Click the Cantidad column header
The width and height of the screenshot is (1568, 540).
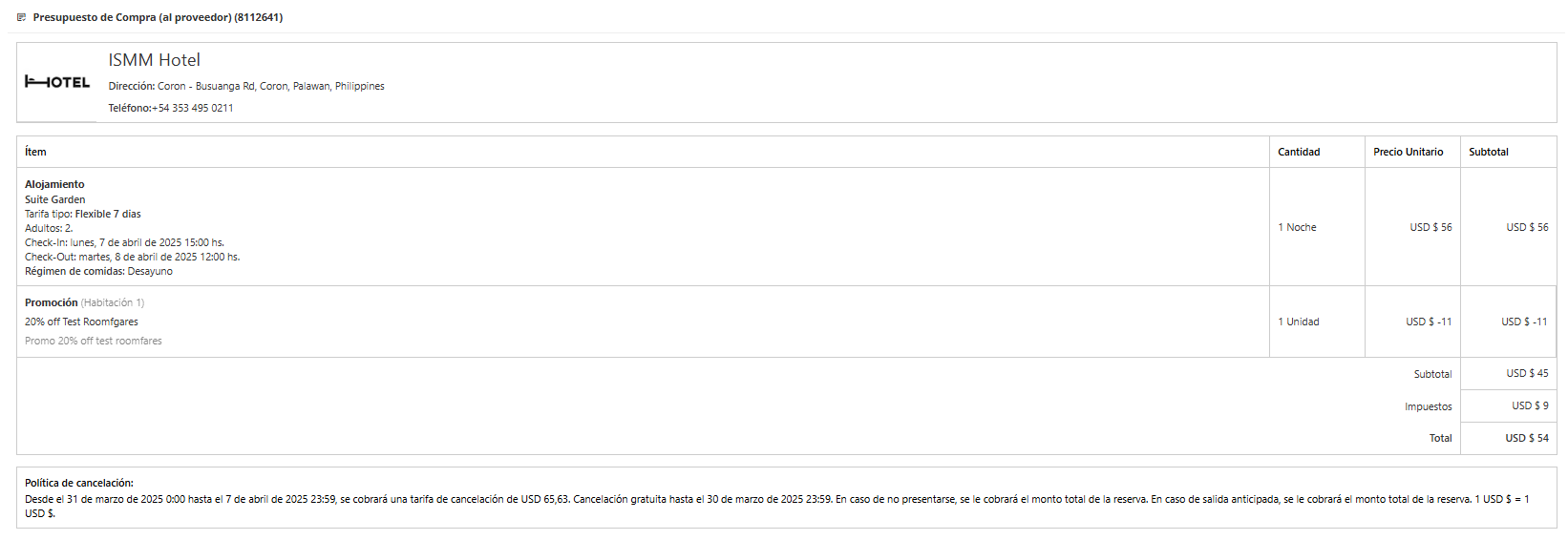1299,152
